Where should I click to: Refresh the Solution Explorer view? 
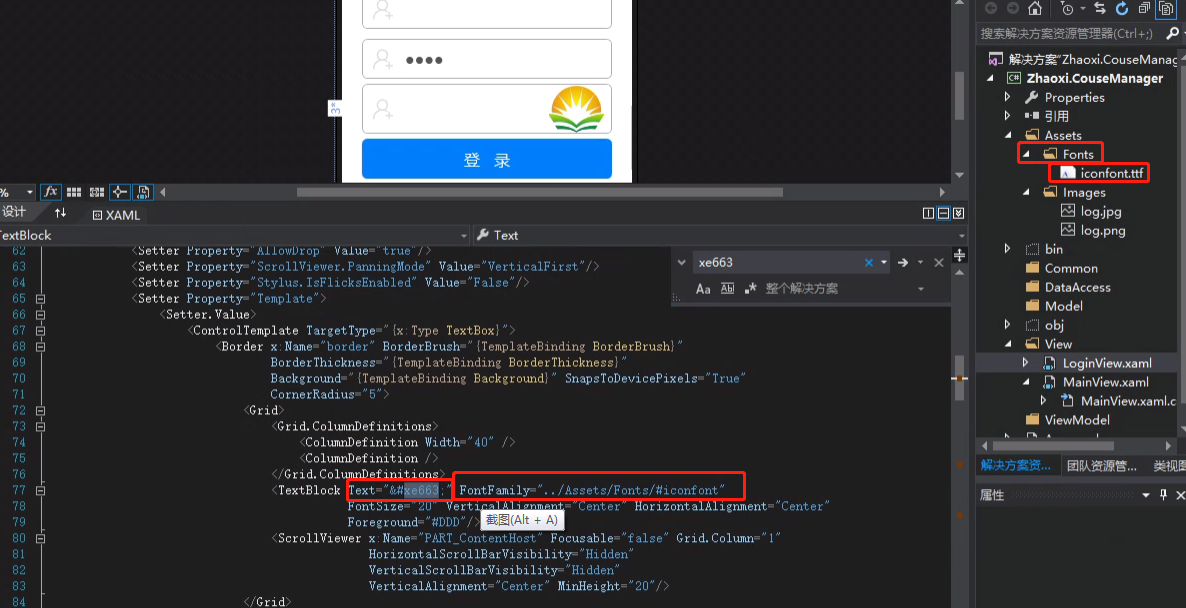1122,8
